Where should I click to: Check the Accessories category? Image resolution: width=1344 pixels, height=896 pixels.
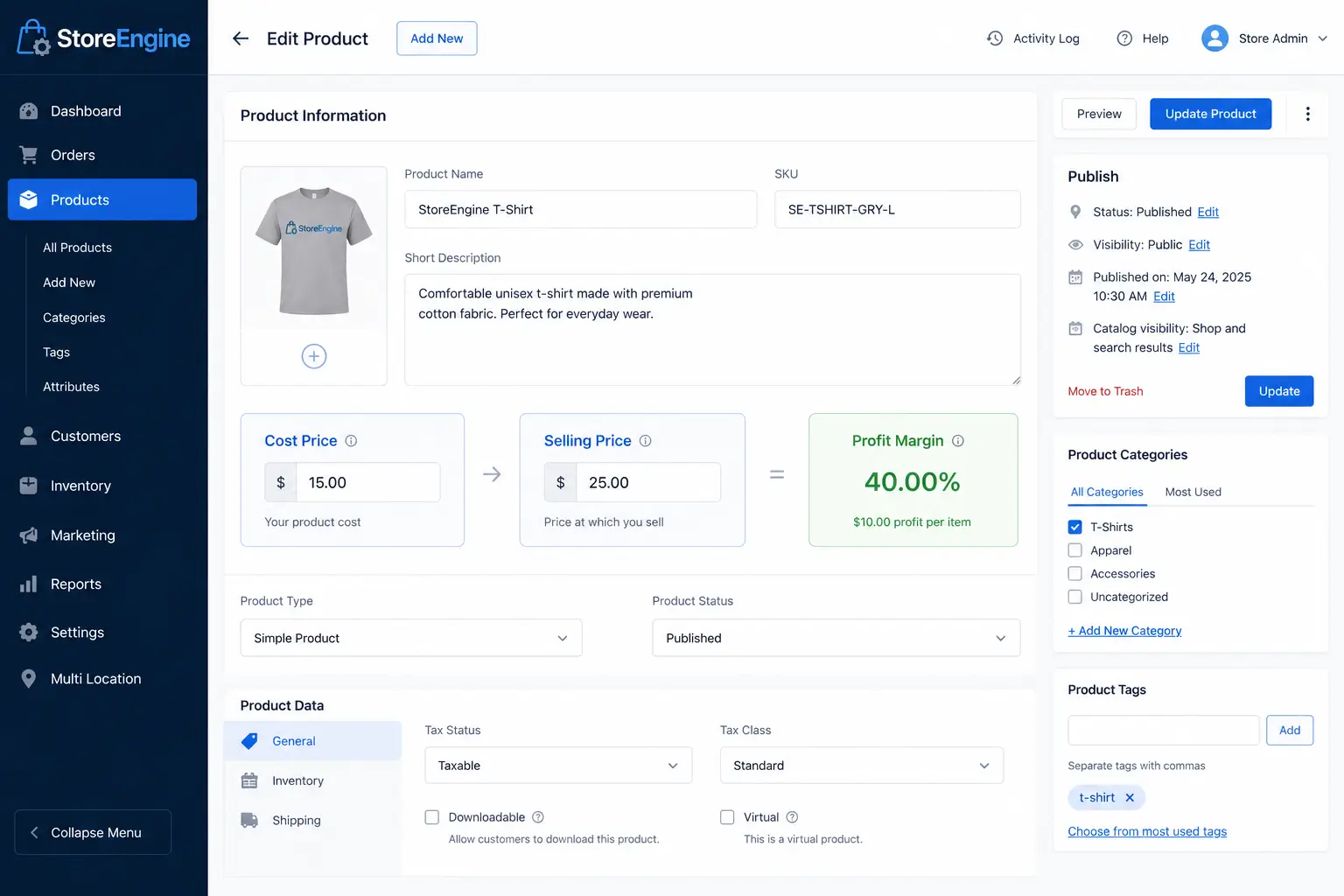[1075, 574]
